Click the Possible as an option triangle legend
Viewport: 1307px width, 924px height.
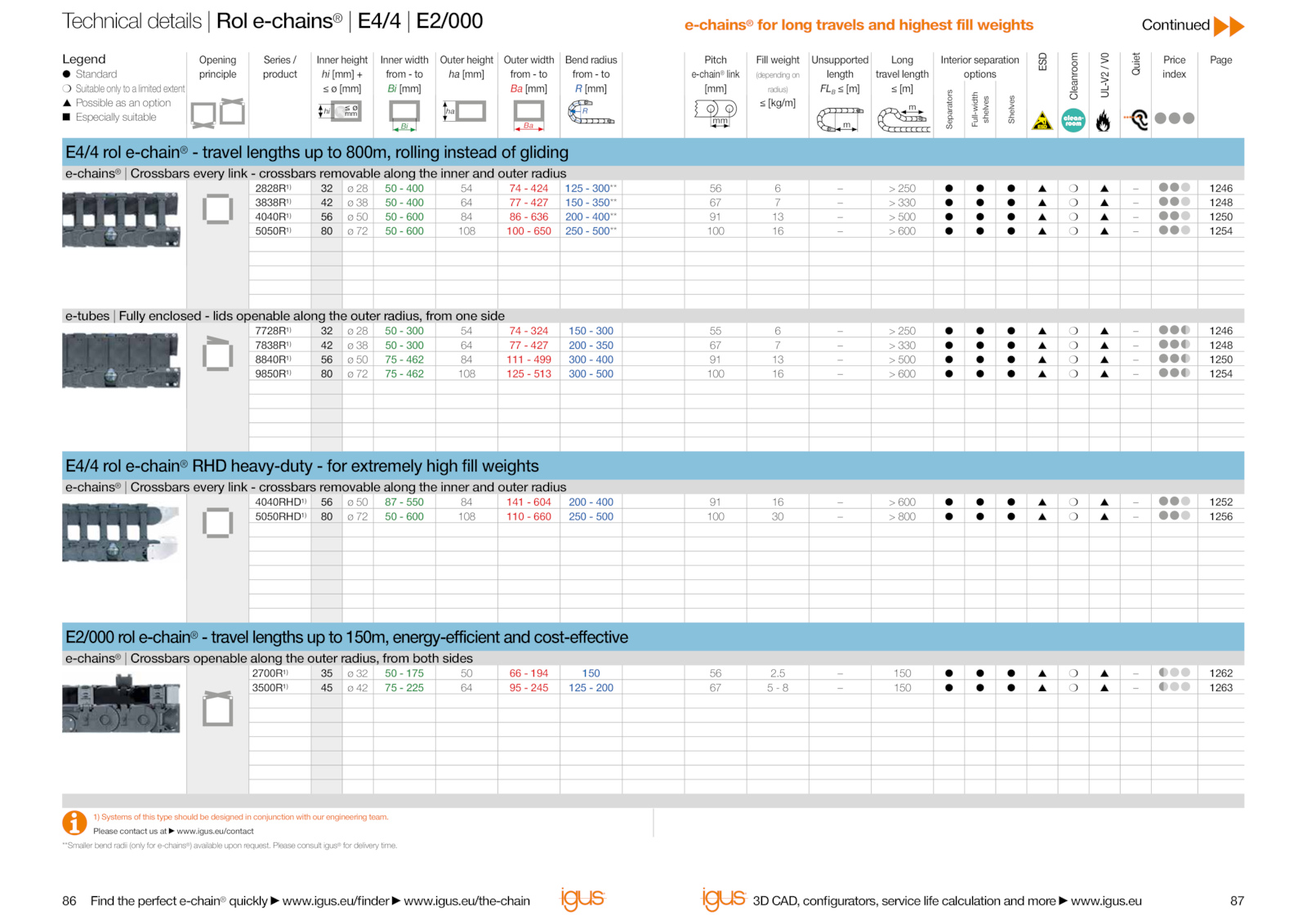click(67, 103)
